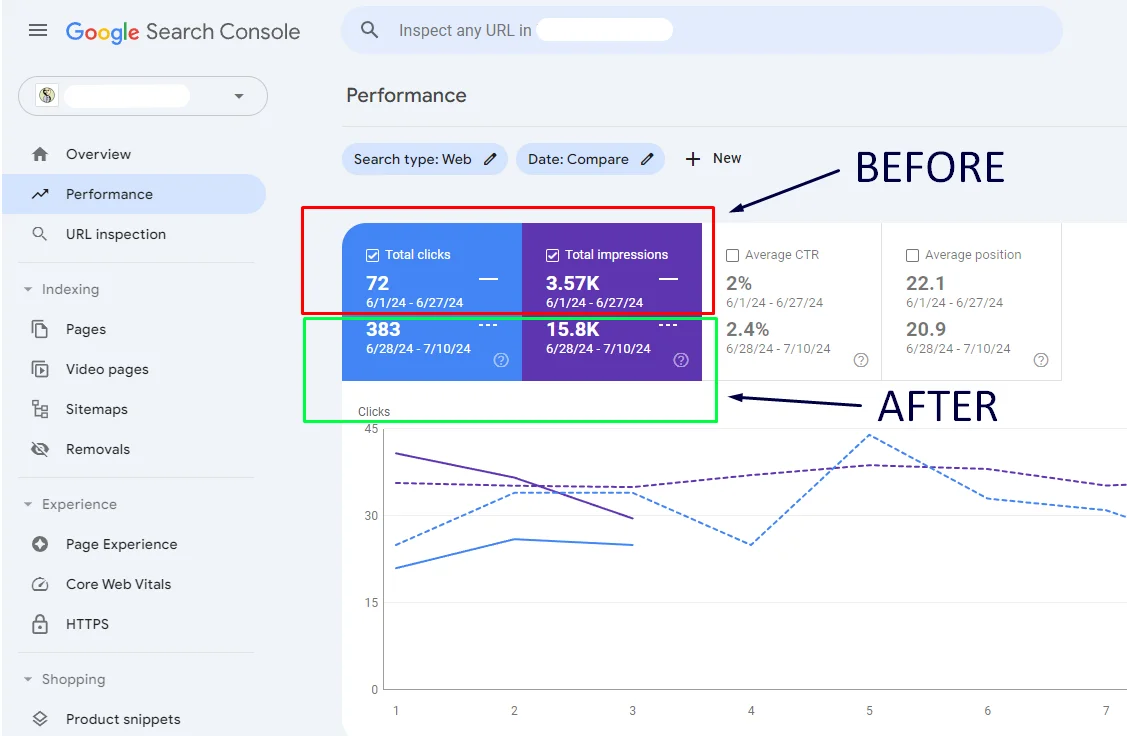Click the 15.8K impressions value

573,329
